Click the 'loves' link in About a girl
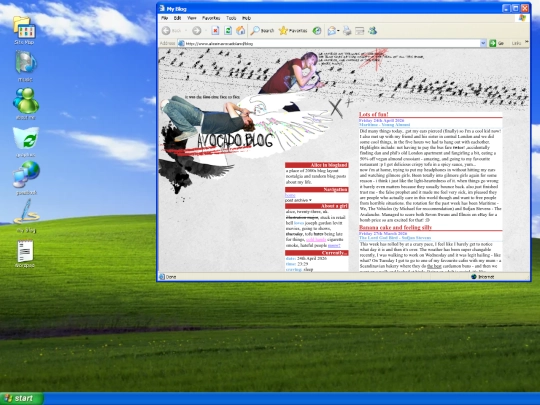540x405 pixels. click(299, 223)
